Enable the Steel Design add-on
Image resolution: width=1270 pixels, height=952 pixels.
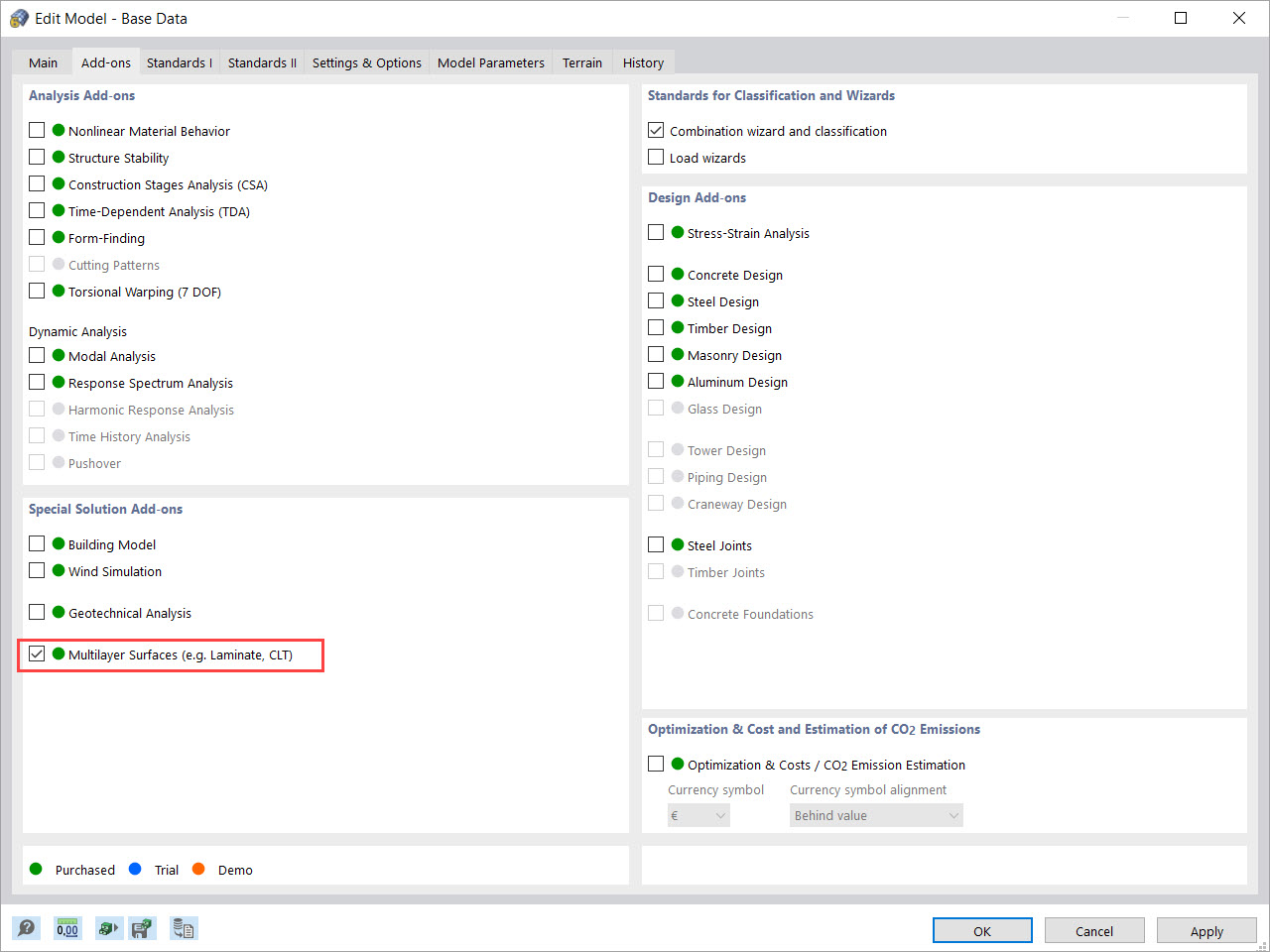[x=656, y=300]
